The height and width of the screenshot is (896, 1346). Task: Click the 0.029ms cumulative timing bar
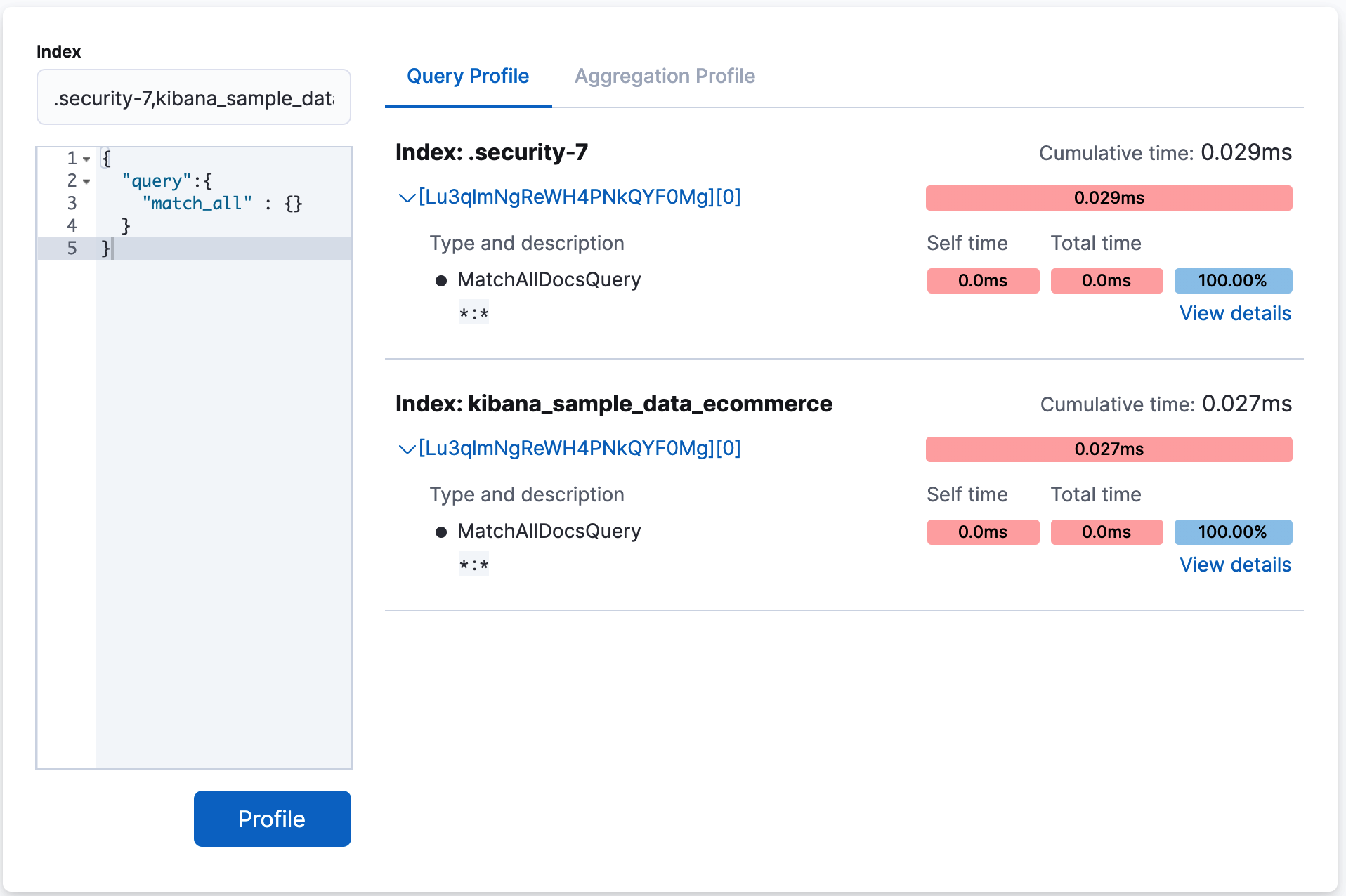(x=1109, y=197)
